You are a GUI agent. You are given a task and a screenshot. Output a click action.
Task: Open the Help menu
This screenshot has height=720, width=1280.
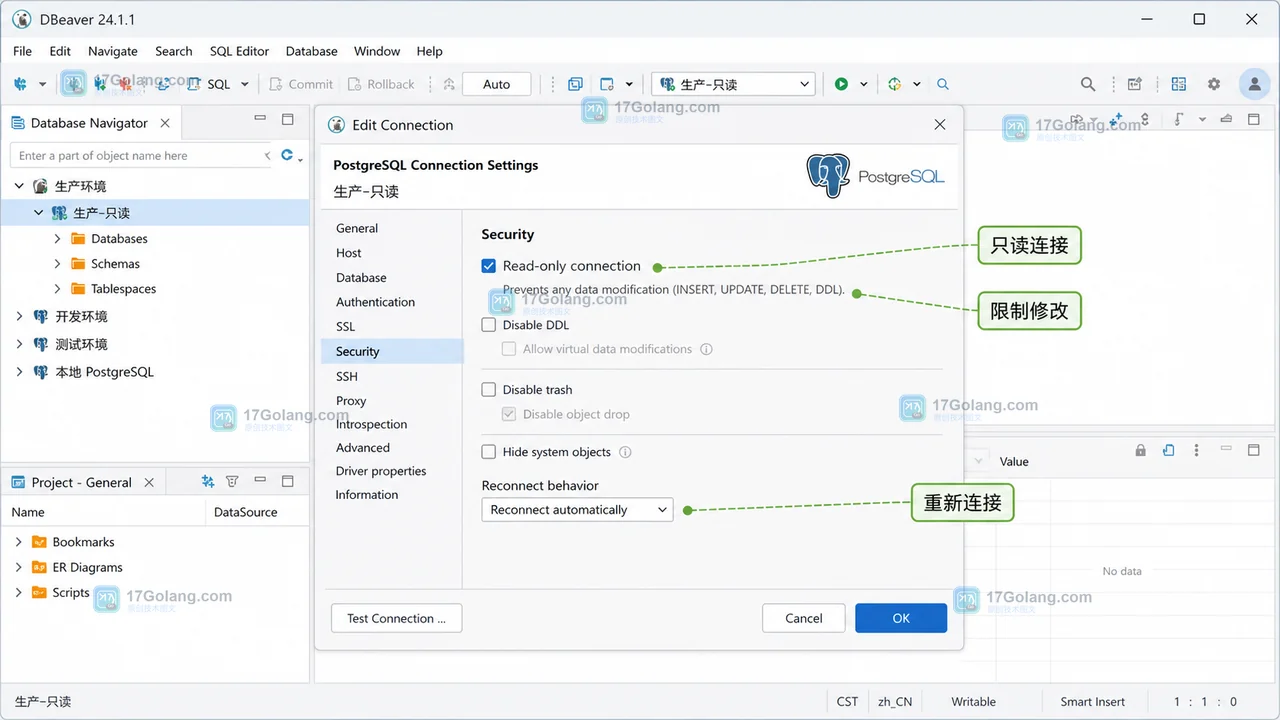pos(429,51)
